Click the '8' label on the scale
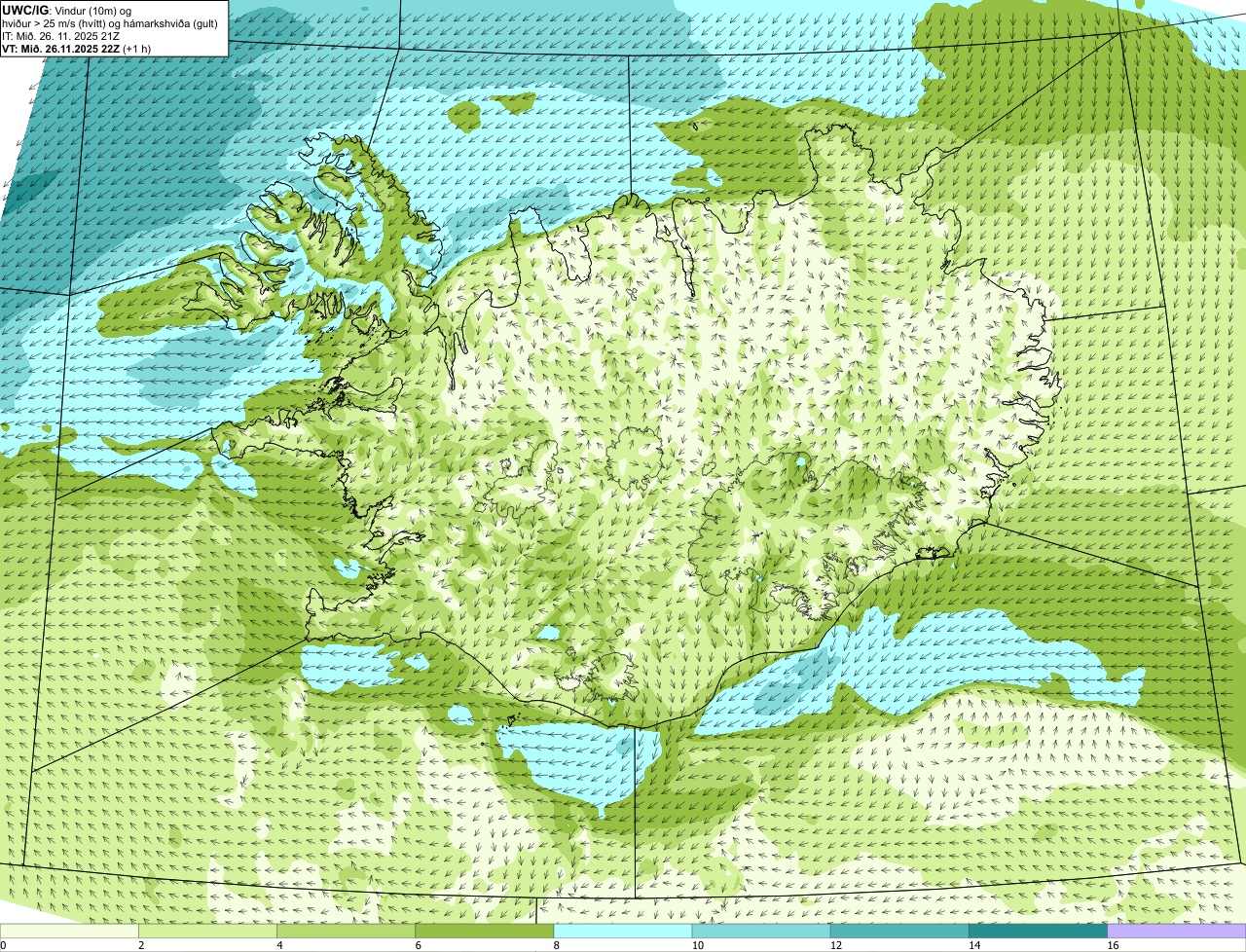Image resolution: width=1246 pixels, height=952 pixels. (556, 945)
